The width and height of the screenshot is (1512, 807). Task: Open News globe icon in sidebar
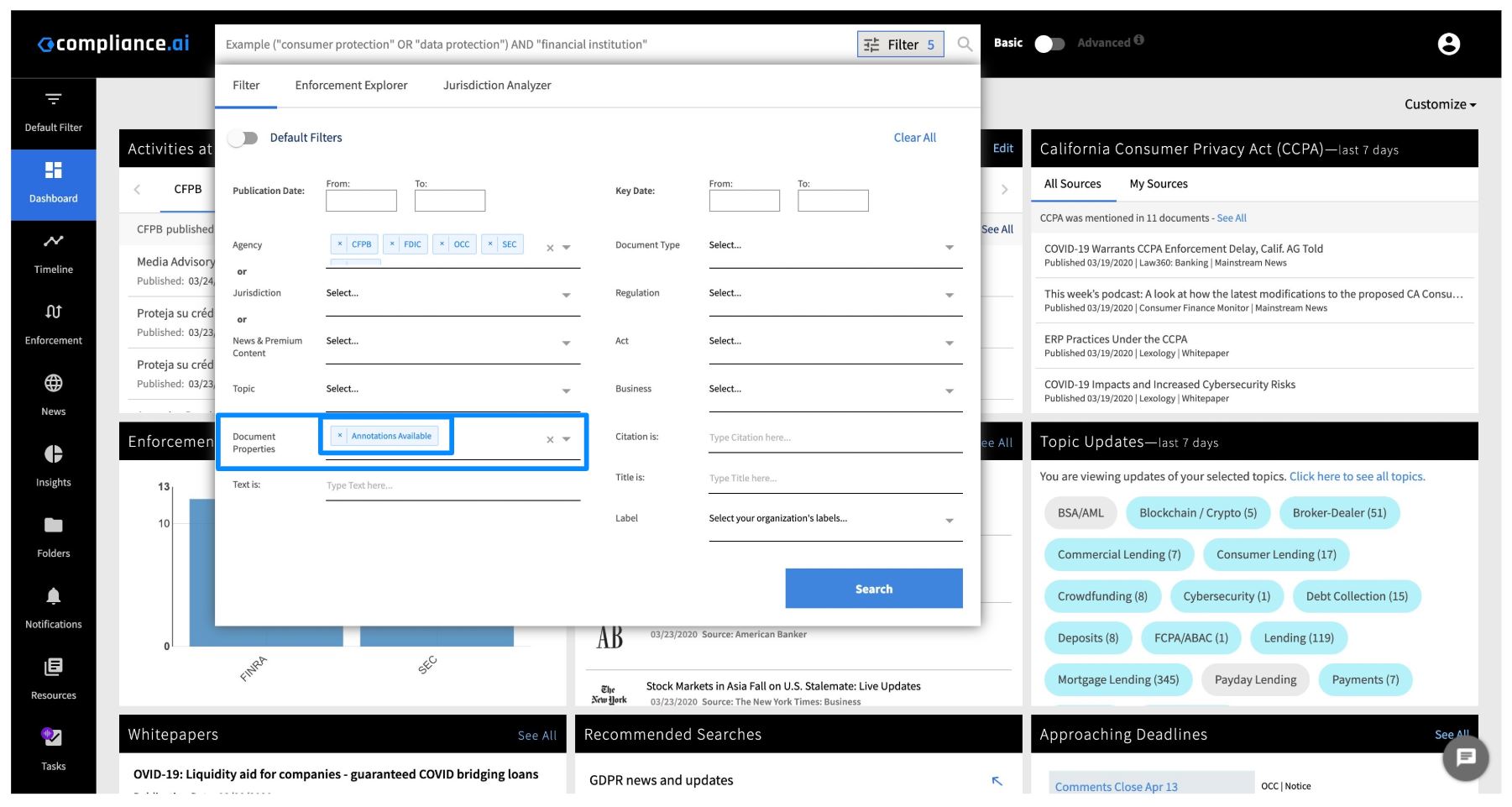(x=53, y=384)
